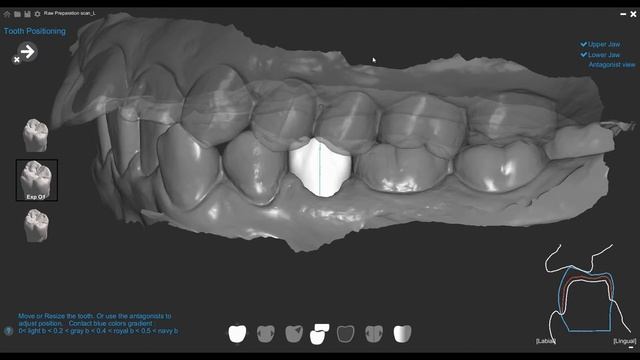
Task: Open the folder icon in the top toolbar
Action: [x=17, y=14]
